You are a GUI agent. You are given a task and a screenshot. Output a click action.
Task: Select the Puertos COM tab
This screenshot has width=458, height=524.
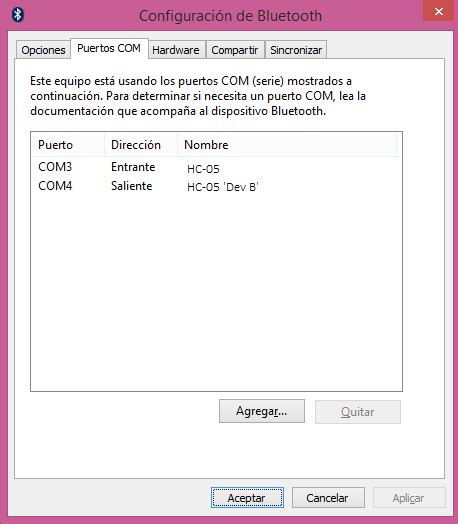[x=109, y=48]
